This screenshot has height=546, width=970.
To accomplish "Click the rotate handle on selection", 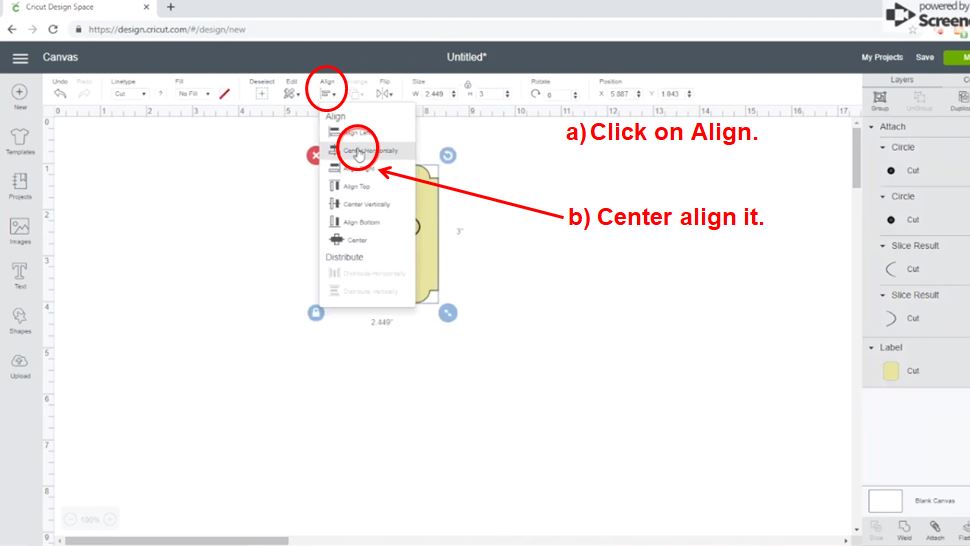I will click(x=448, y=155).
